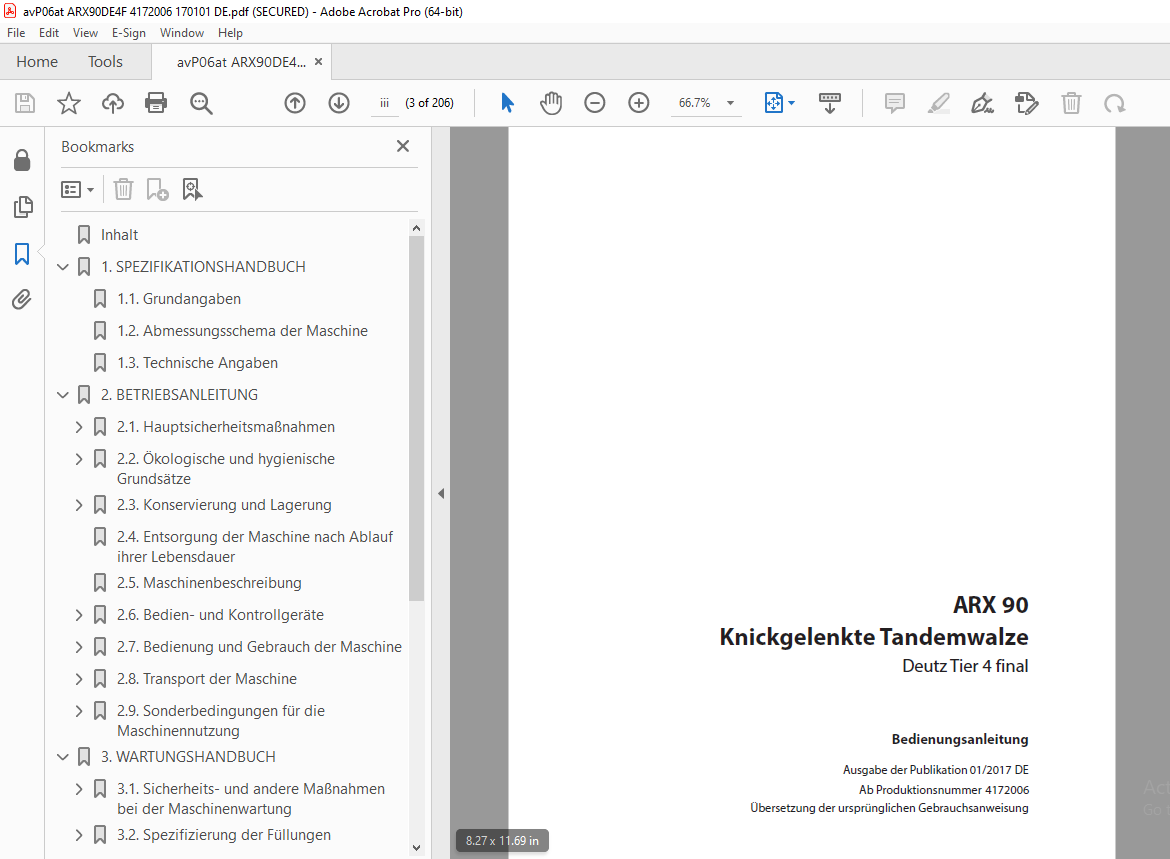Click the toolbar delete trash icon

point(1071,103)
